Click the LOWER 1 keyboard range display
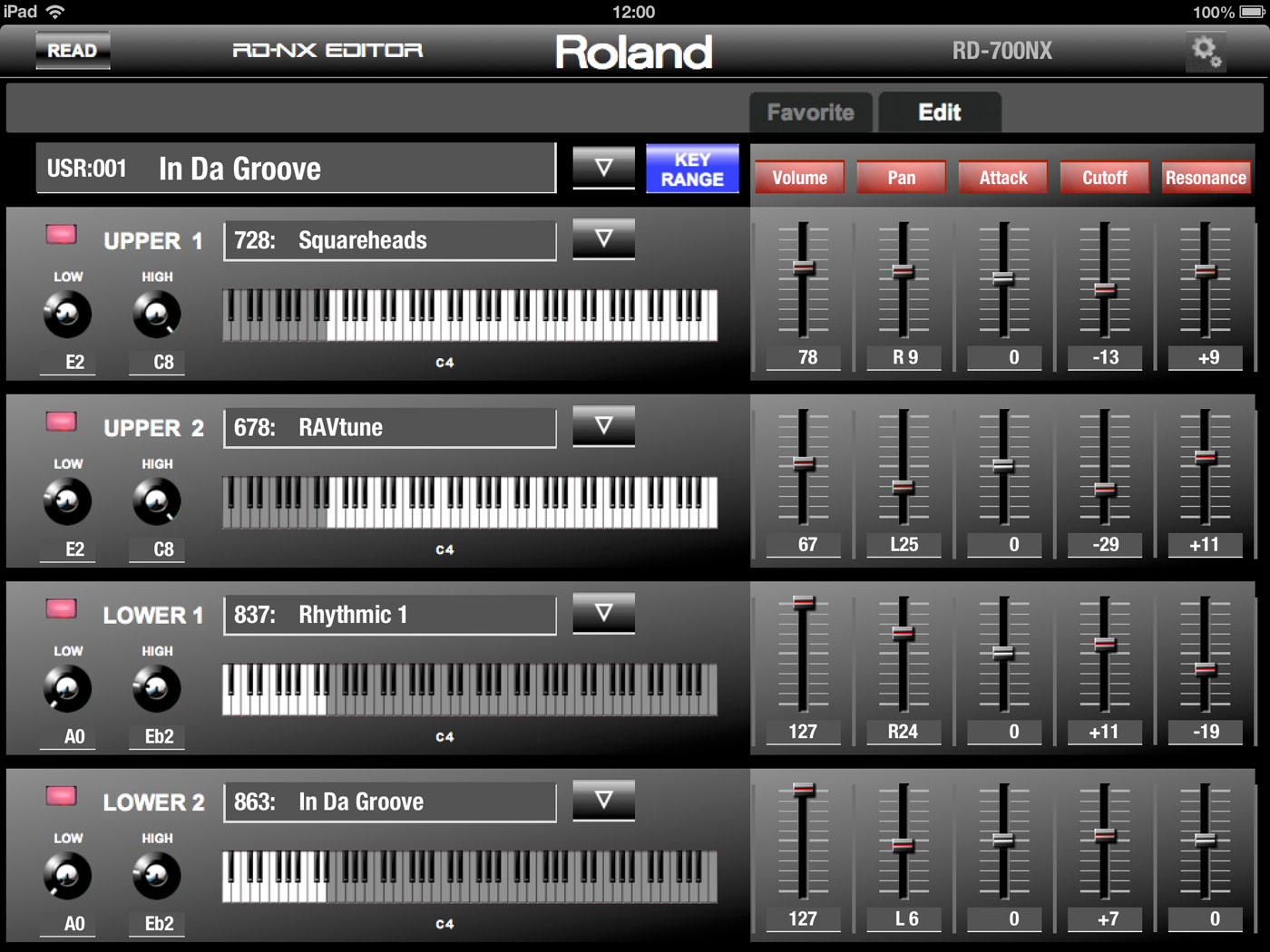 point(470,690)
